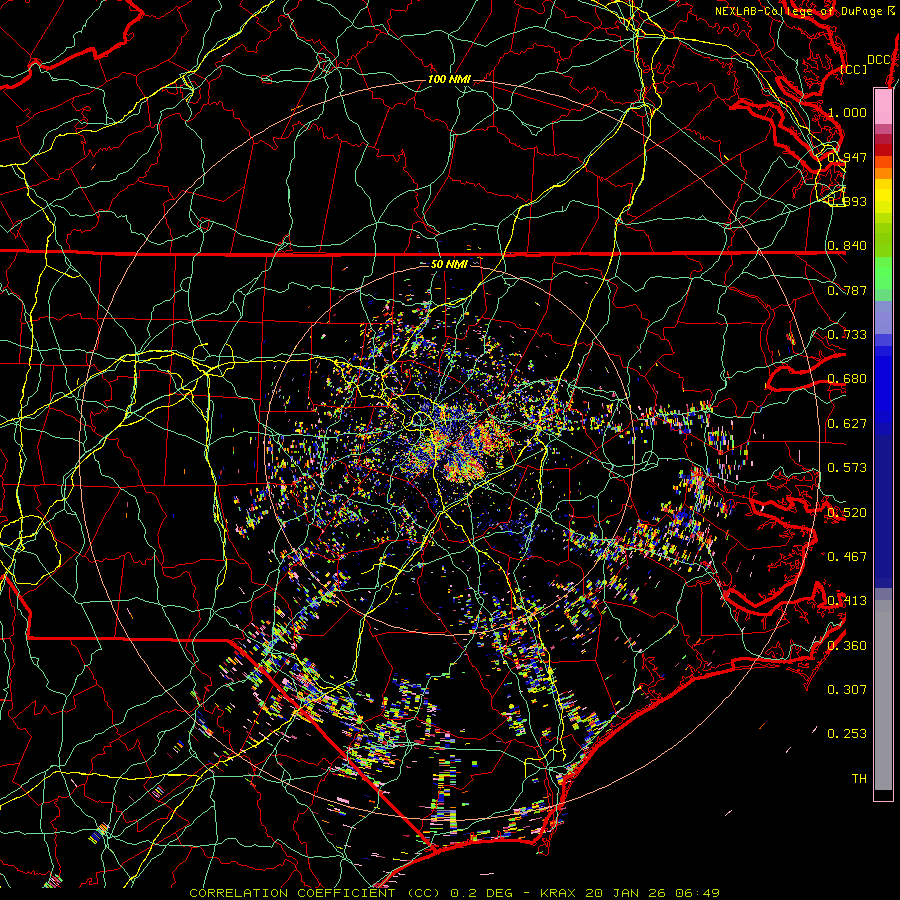This screenshot has width=900, height=900.
Task: Click the 0.840 scale value
Action: point(847,246)
